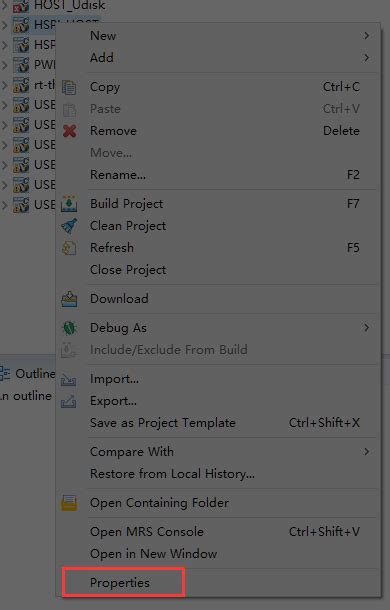Click the Copy documents icon
This screenshot has width=390, height=610.
pos(69,87)
